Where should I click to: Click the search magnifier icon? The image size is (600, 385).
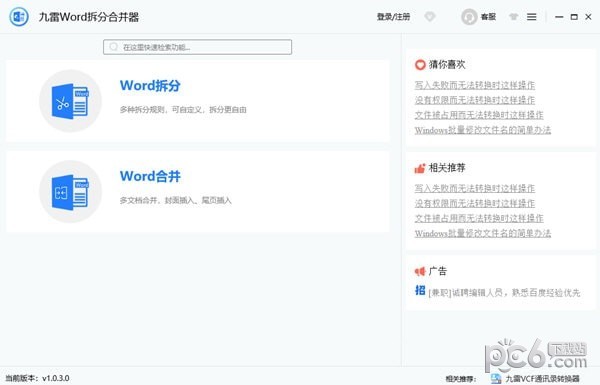[114, 47]
